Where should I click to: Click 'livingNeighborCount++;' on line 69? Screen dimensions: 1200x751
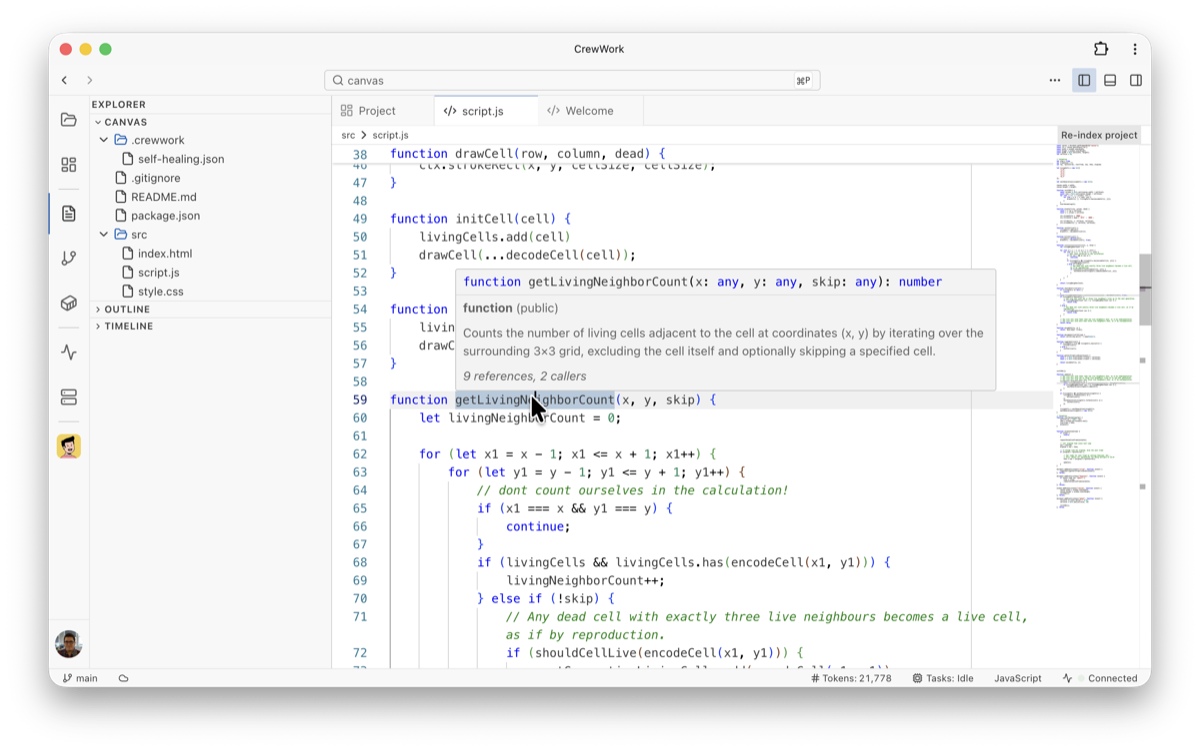(586, 580)
